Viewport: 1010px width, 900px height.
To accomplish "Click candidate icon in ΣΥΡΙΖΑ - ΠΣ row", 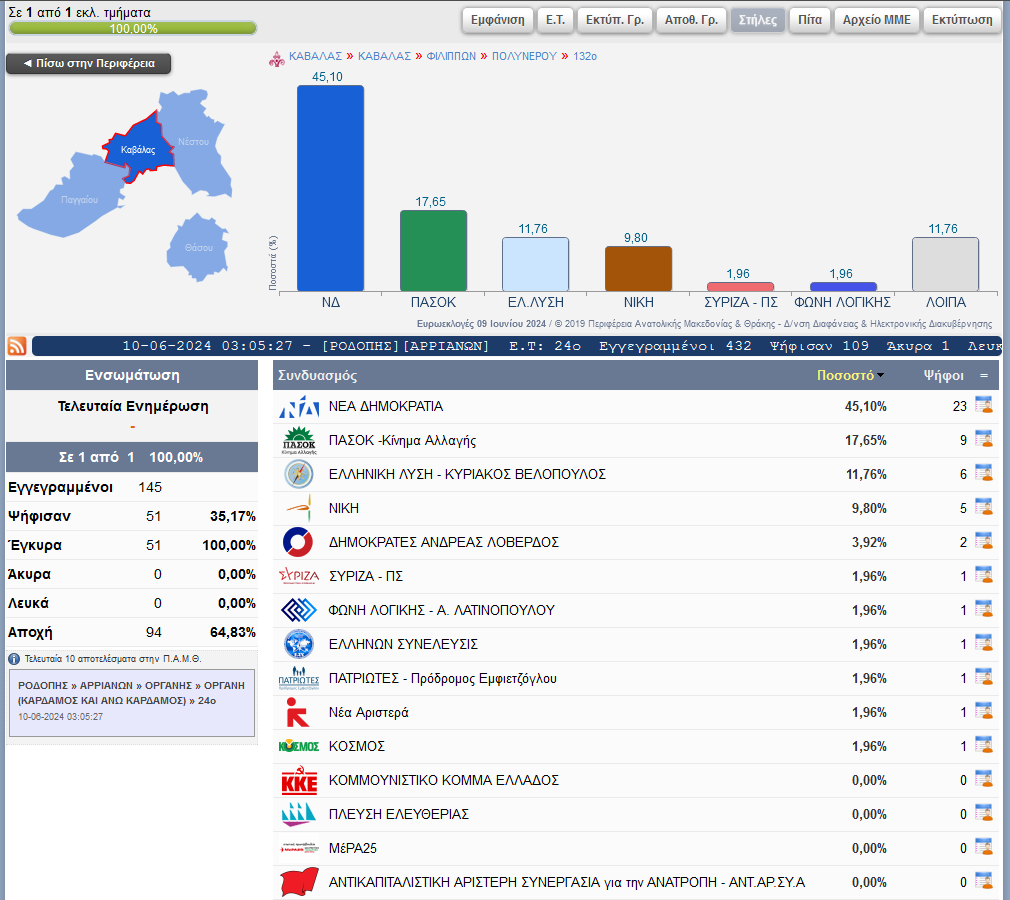I will 983,576.
